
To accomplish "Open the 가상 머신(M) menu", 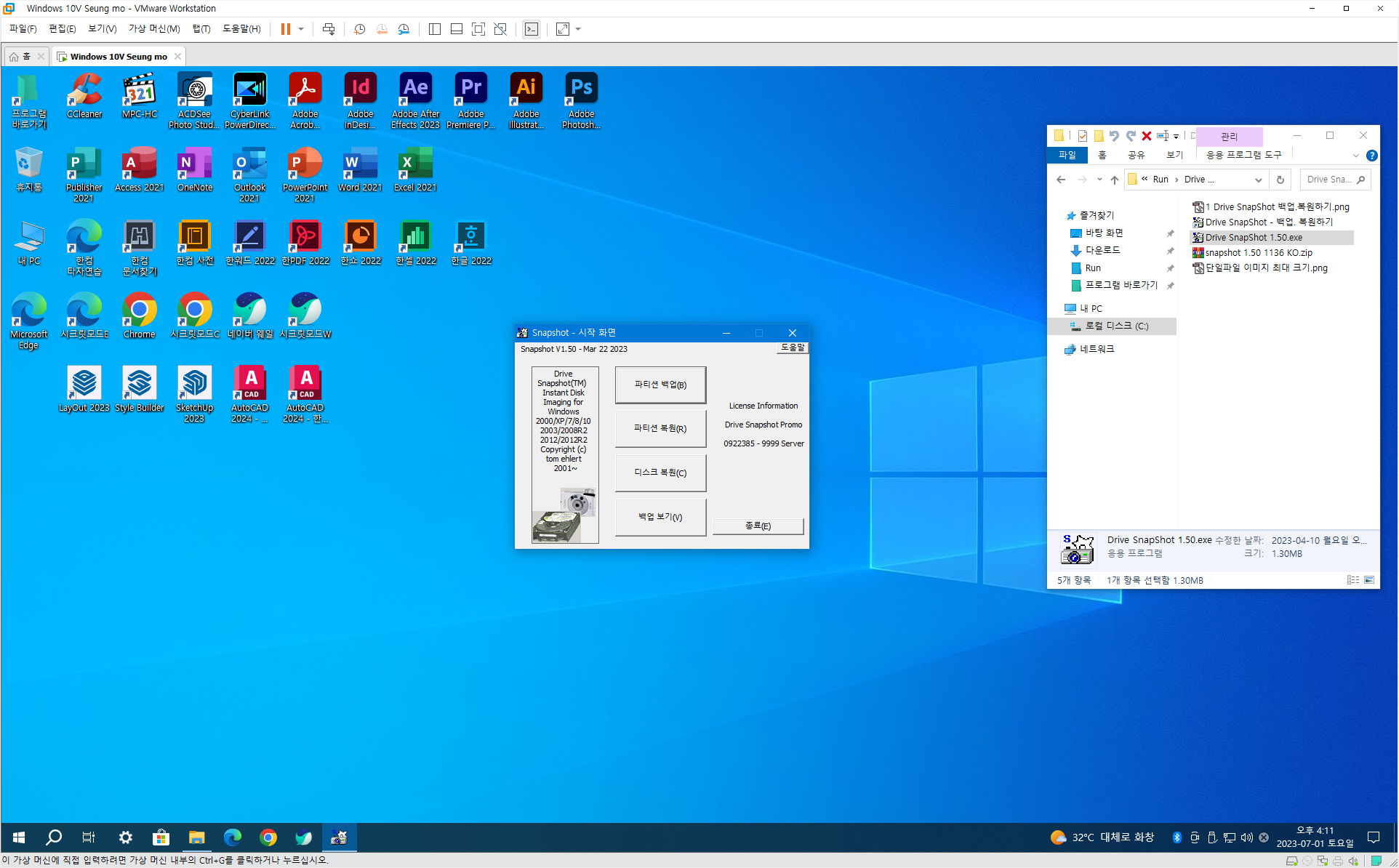I will pyautogui.click(x=154, y=29).
